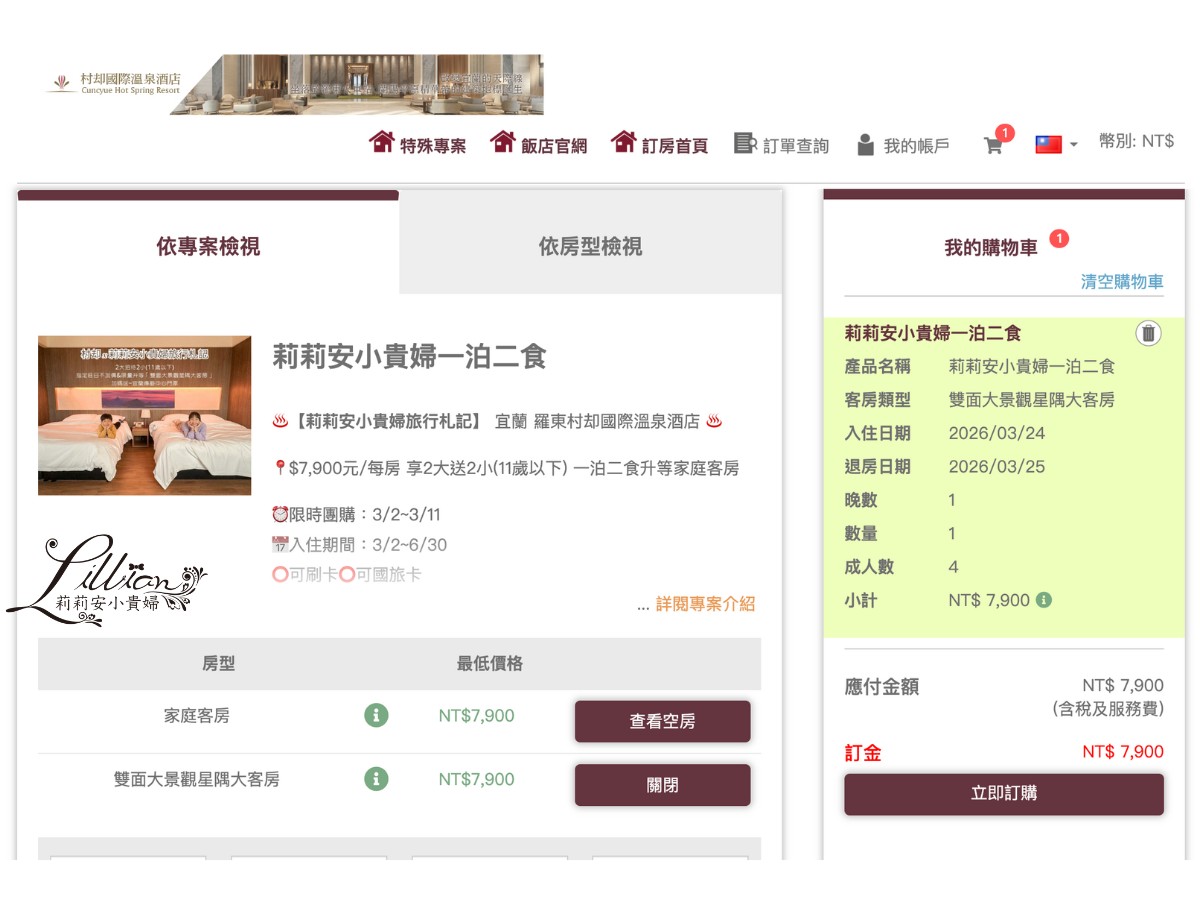Click the 清空購物車 link
The height and width of the screenshot is (900, 1200).
click(x=1123, y=281)
